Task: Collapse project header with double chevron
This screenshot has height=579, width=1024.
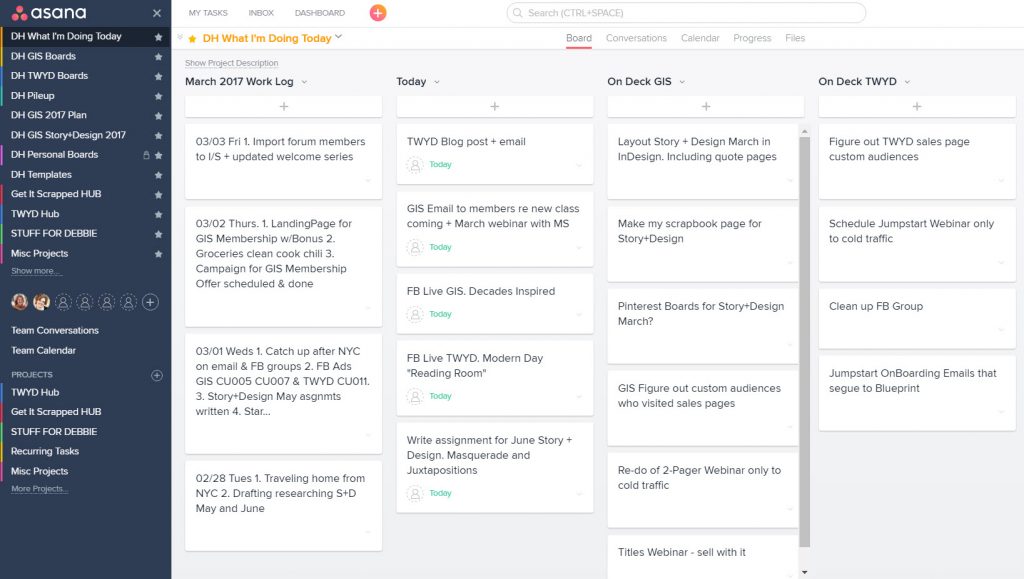Action: (x=180, y=37)
